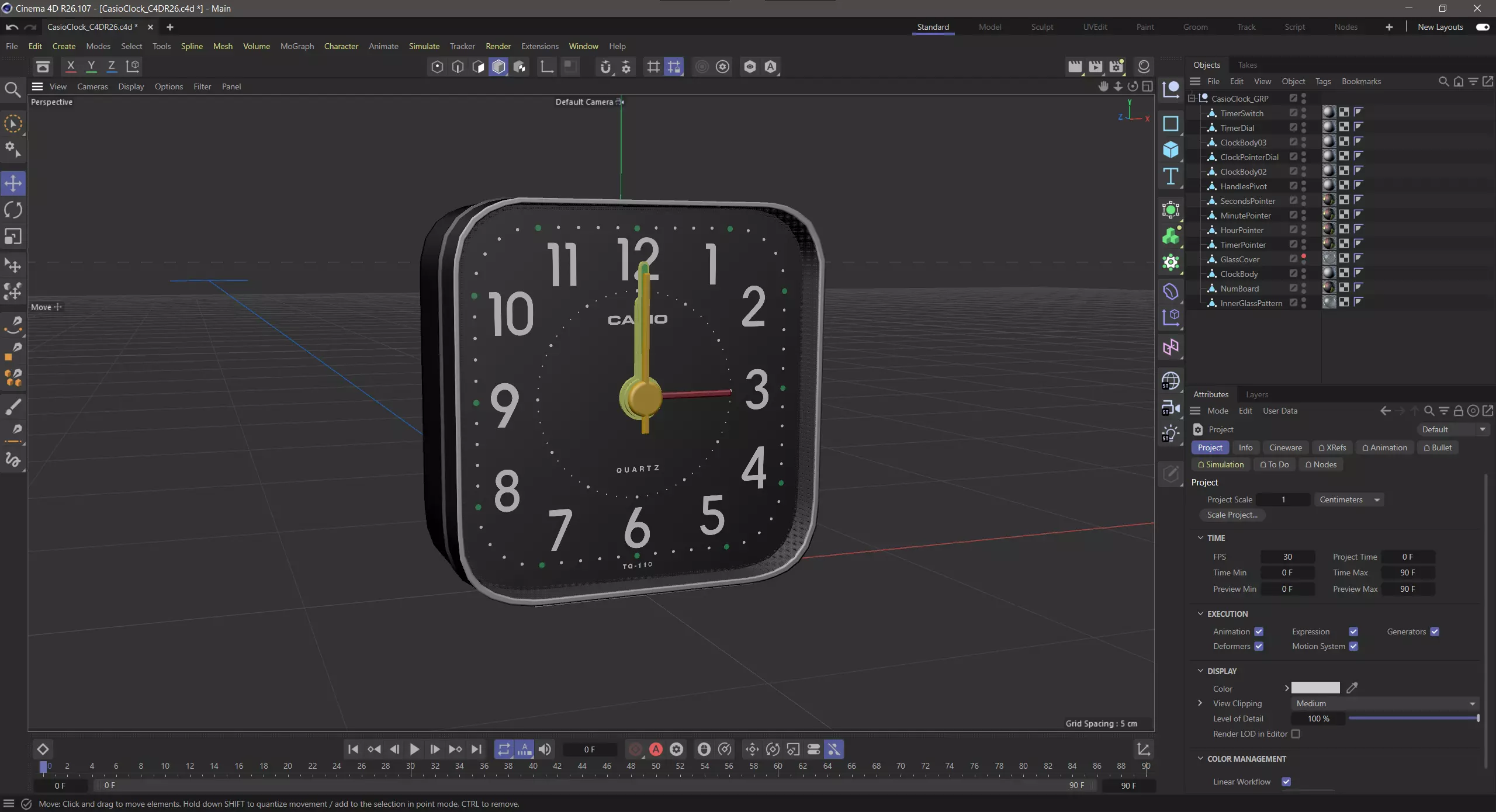Select the Move tool in left toolbar
Image resolution: width=1496 pixels, height=812 pixels.
(x=13, y=183)
